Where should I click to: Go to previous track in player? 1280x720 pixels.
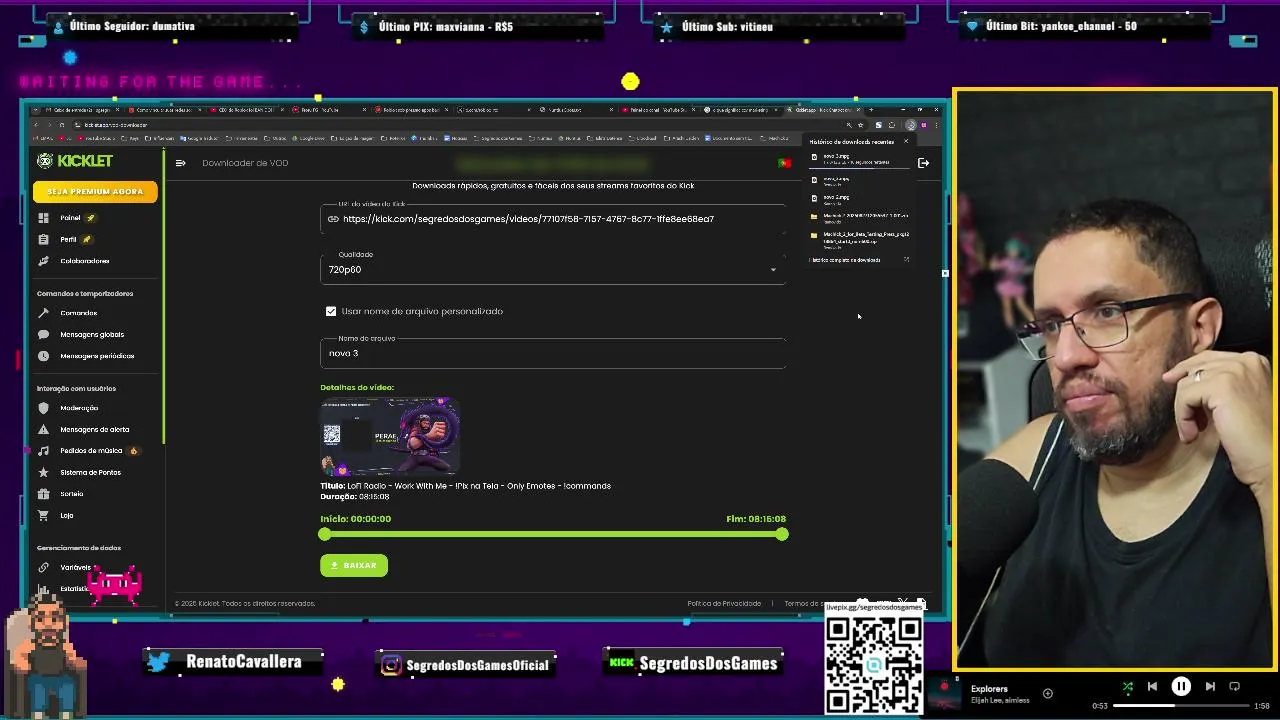click(x=1152, y=686)
